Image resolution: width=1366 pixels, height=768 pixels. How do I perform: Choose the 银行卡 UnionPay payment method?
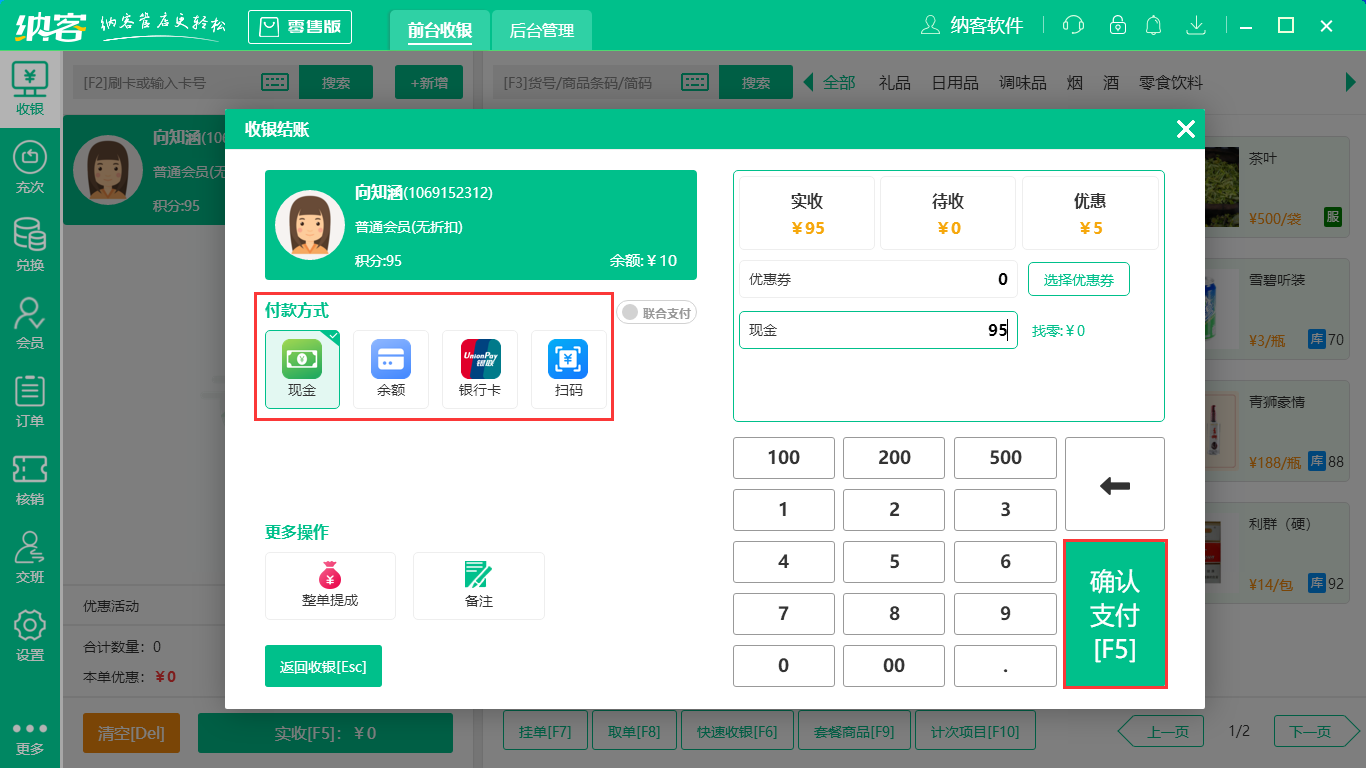click(480, 369)
